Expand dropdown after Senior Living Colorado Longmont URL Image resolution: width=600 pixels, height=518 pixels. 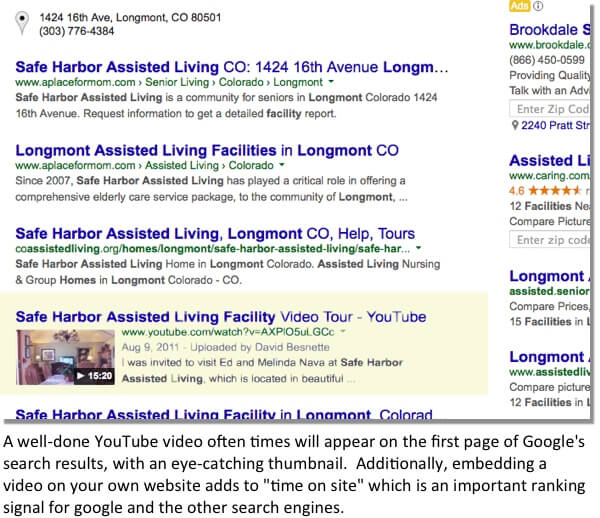click(331, 81)
